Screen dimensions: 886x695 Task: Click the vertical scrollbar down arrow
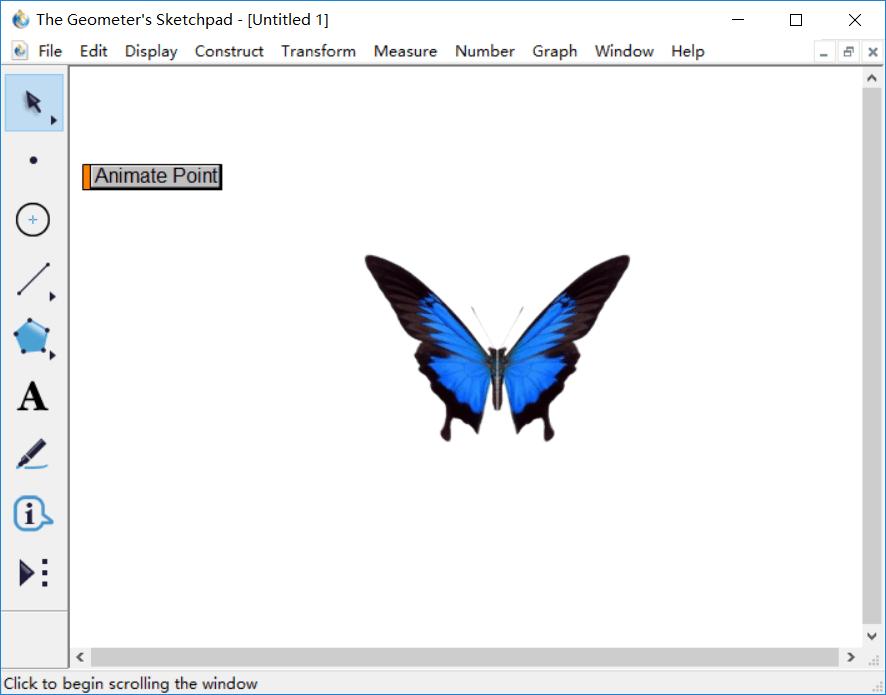(871, 636)
